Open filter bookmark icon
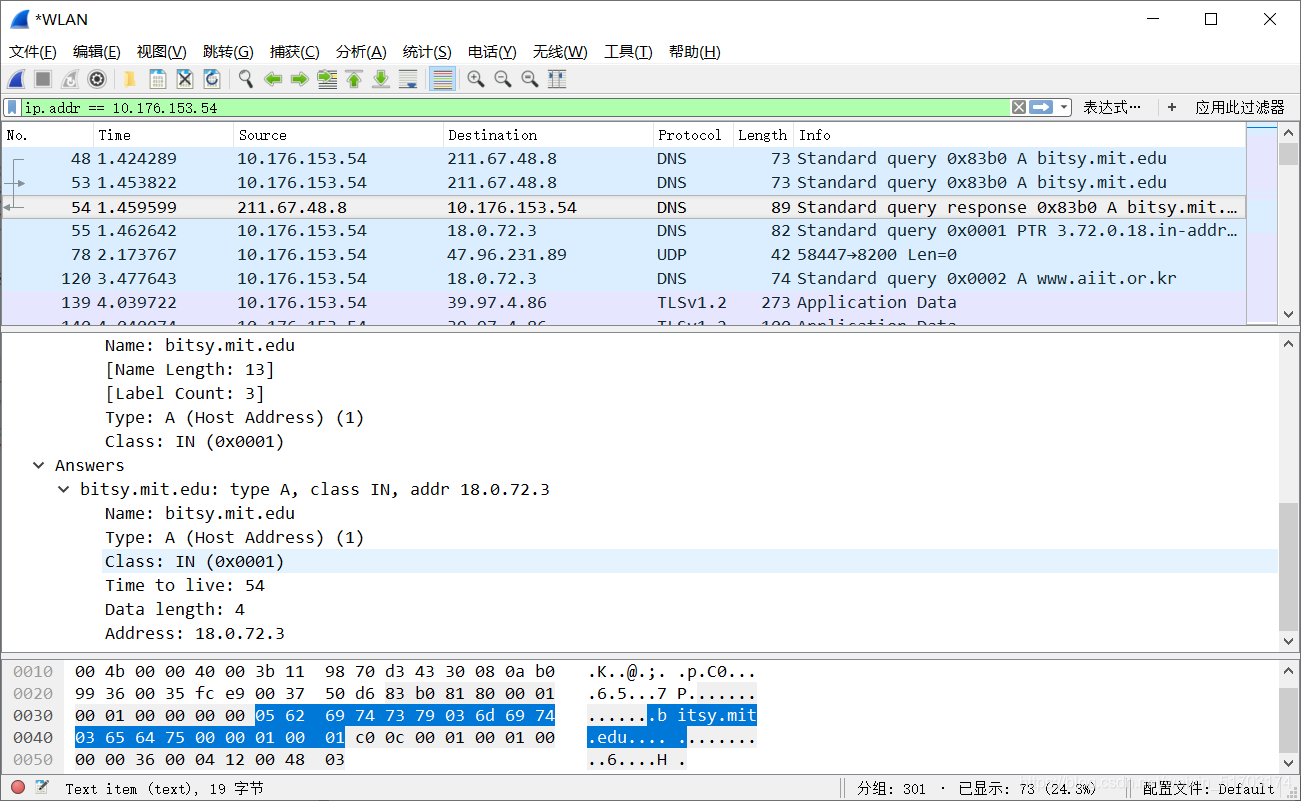Viewport: 1301px width, 801px height. point(12,107)
